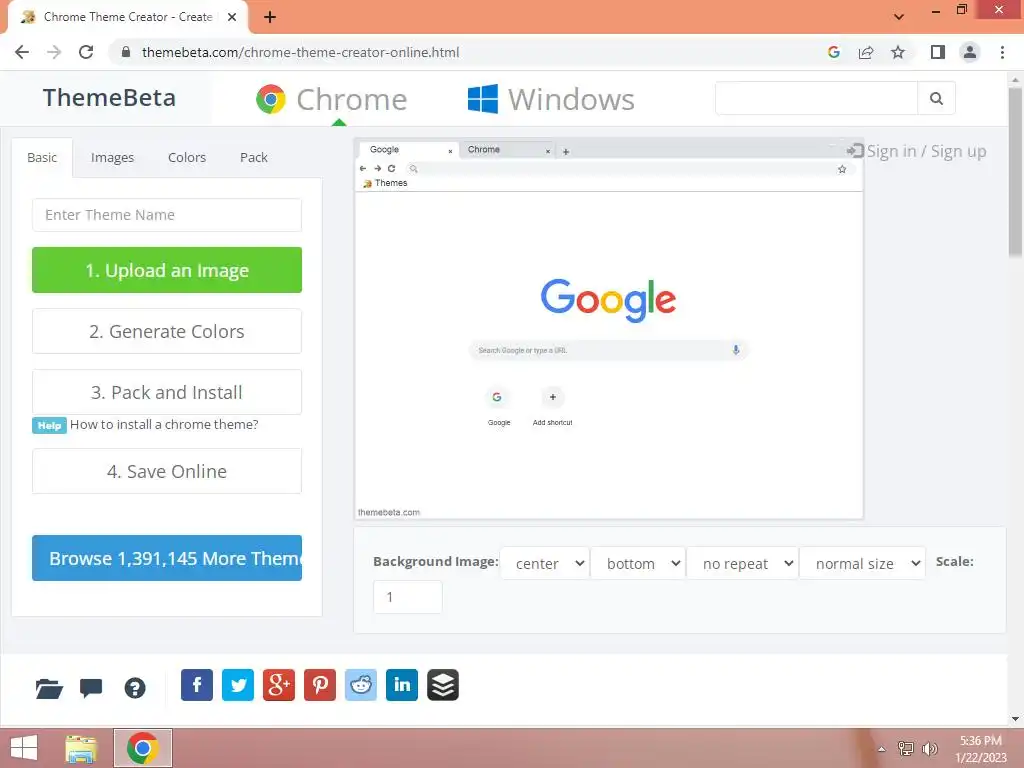1024x768 pixels.
Task: Open the 'bottom' vertical position dropdown
Action: (638, 563)
